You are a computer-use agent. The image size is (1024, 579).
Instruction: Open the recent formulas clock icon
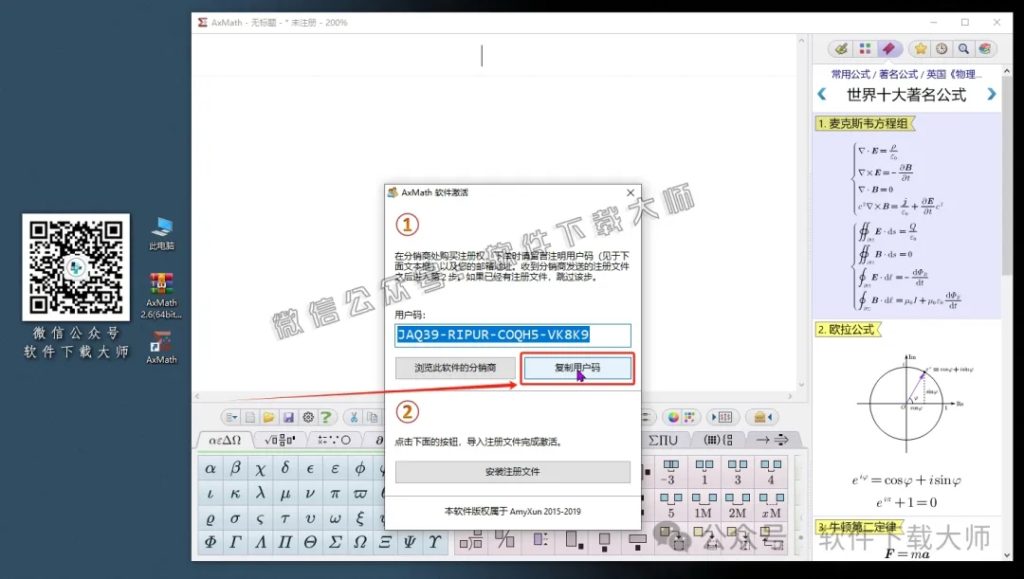[x=940, y=48]
